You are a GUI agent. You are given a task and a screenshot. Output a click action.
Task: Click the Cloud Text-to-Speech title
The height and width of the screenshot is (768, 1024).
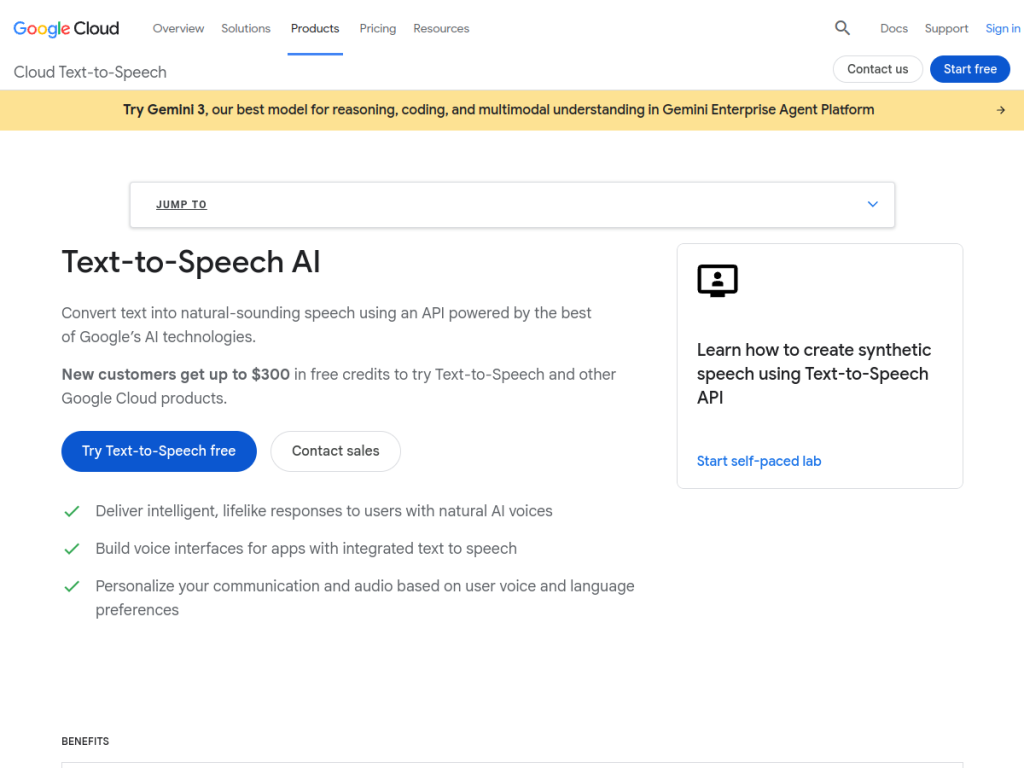(90, 72)
